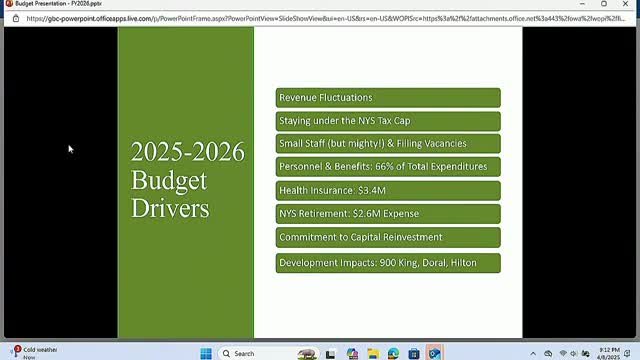
Task: Open File Explorer from the taskbar
Action: click(373, 354)
